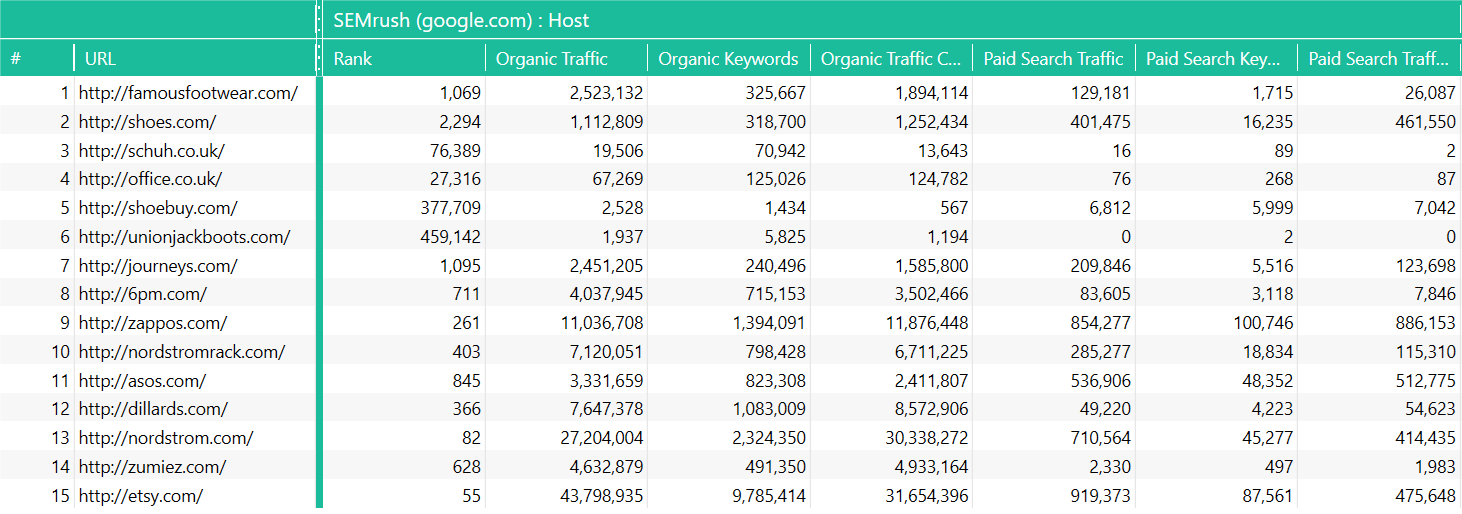Select organic keywords value 70,942
Screen dimensions: 1462x514
778,151
